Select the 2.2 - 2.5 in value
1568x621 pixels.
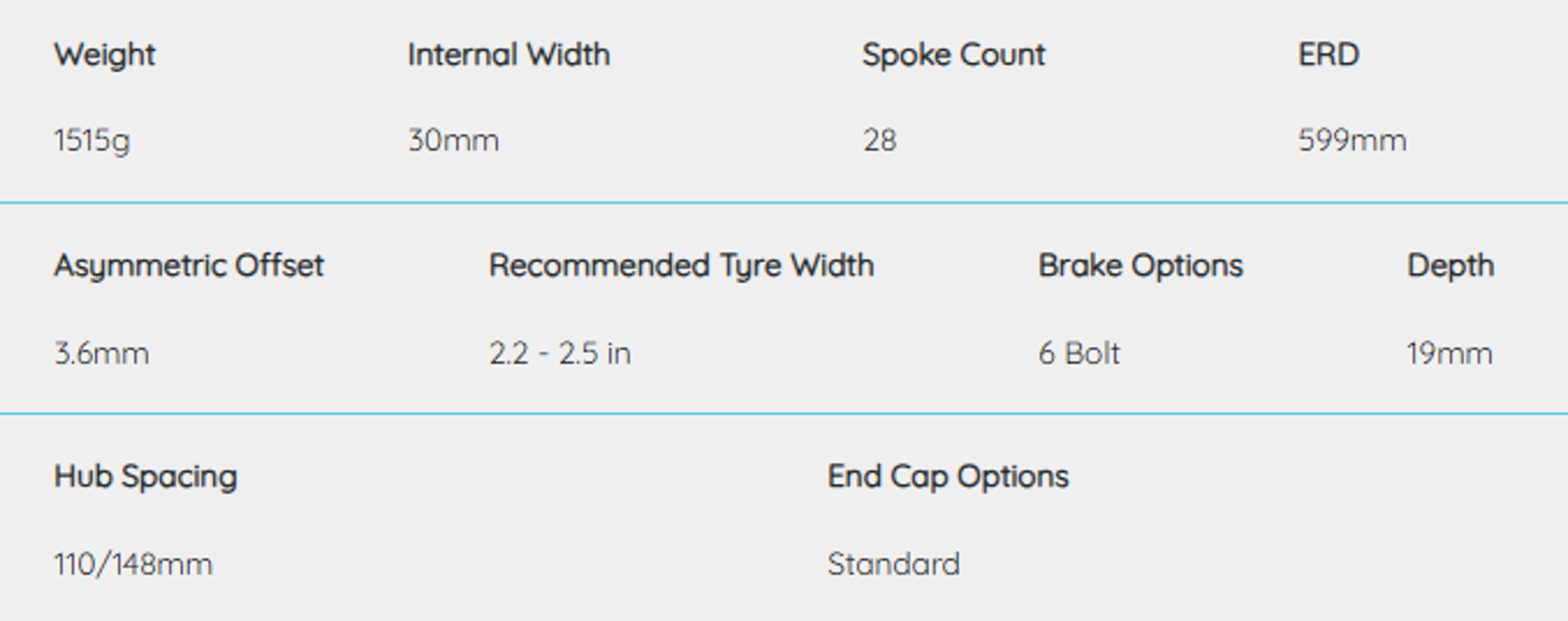pyautogui.click(x=560, y=354)
